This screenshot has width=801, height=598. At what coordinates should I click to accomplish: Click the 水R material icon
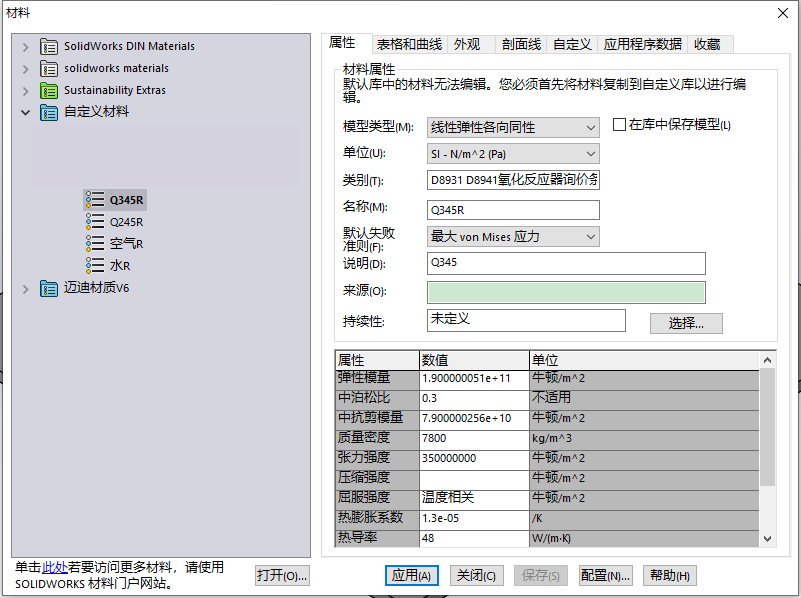pos(95,265)
